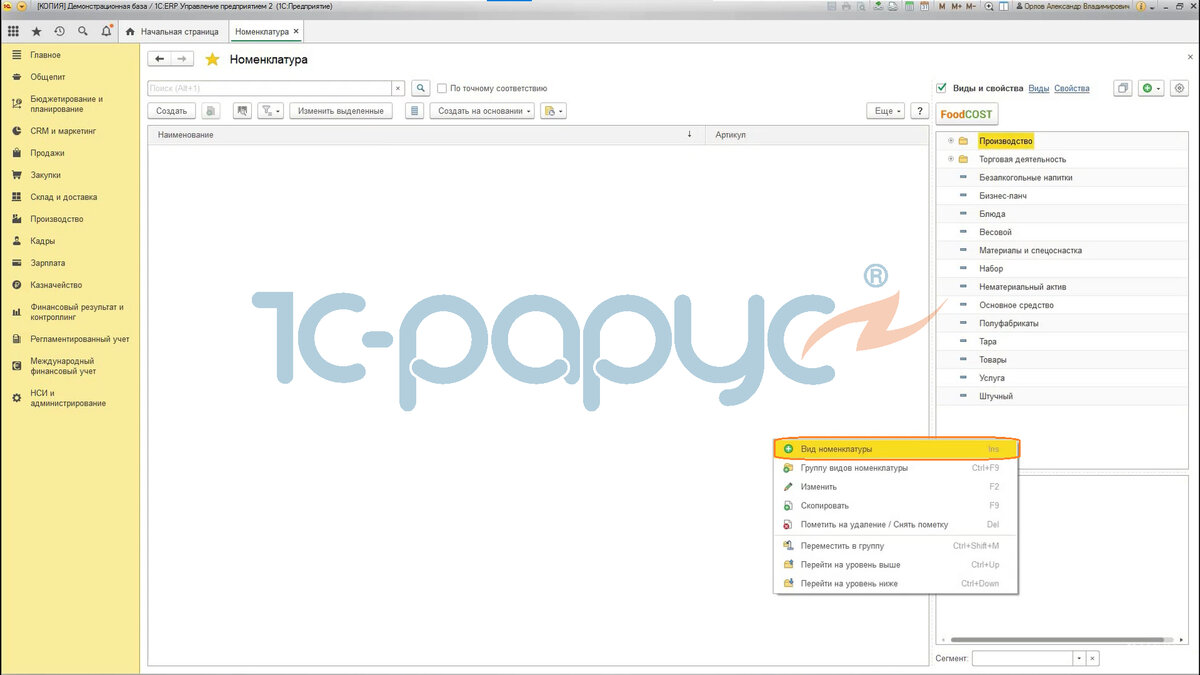1200x675 pixels.
Task: Choose Перейти на уровень ниже
Action: [896, 584]
